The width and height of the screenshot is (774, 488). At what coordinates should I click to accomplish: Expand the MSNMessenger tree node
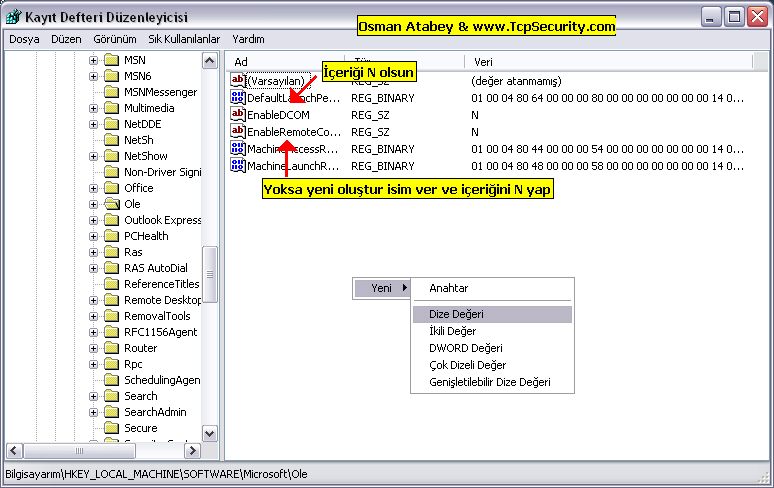94,92
